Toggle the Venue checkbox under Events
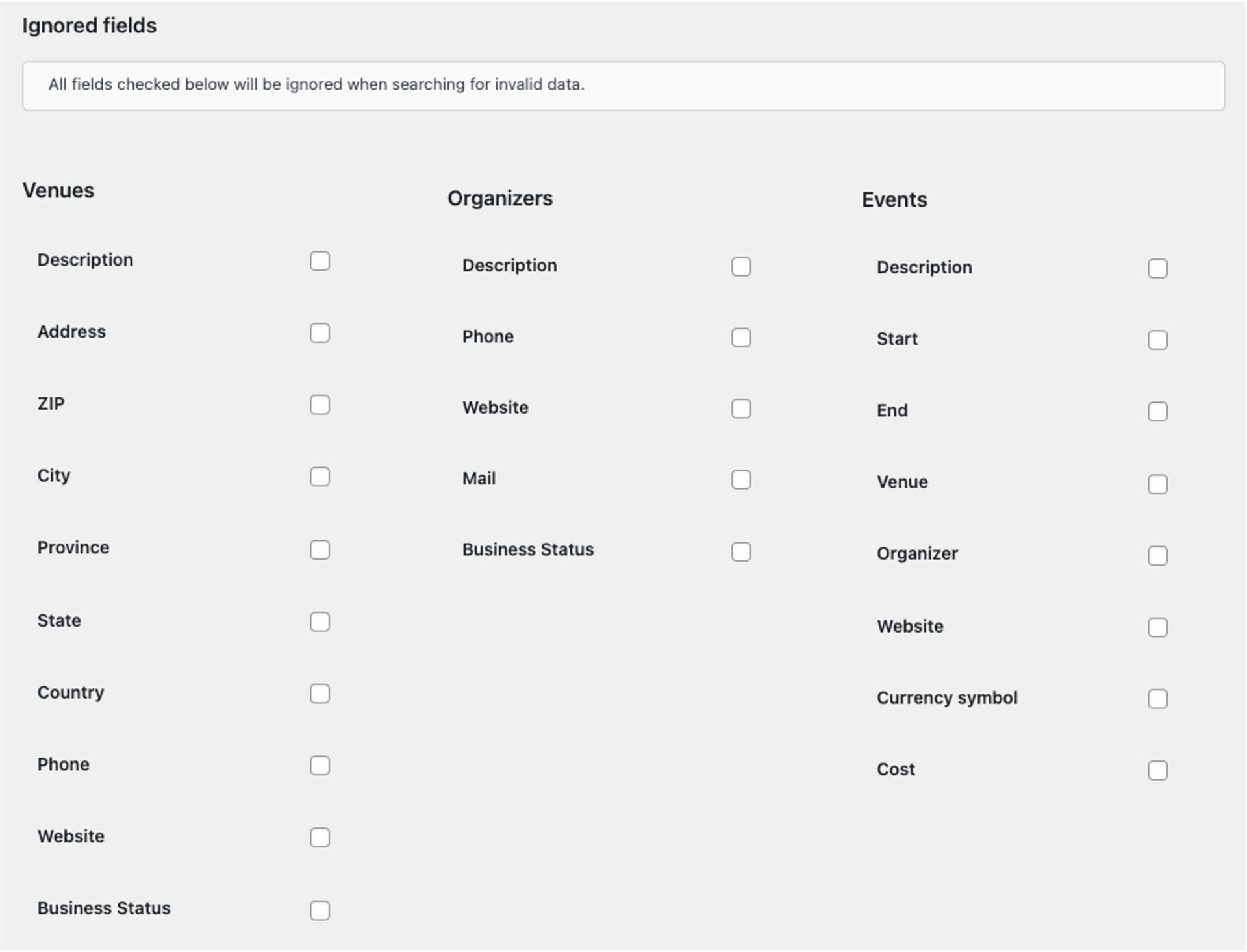The width and height of the screenshot is (1247, 952). coord(1159,483)
